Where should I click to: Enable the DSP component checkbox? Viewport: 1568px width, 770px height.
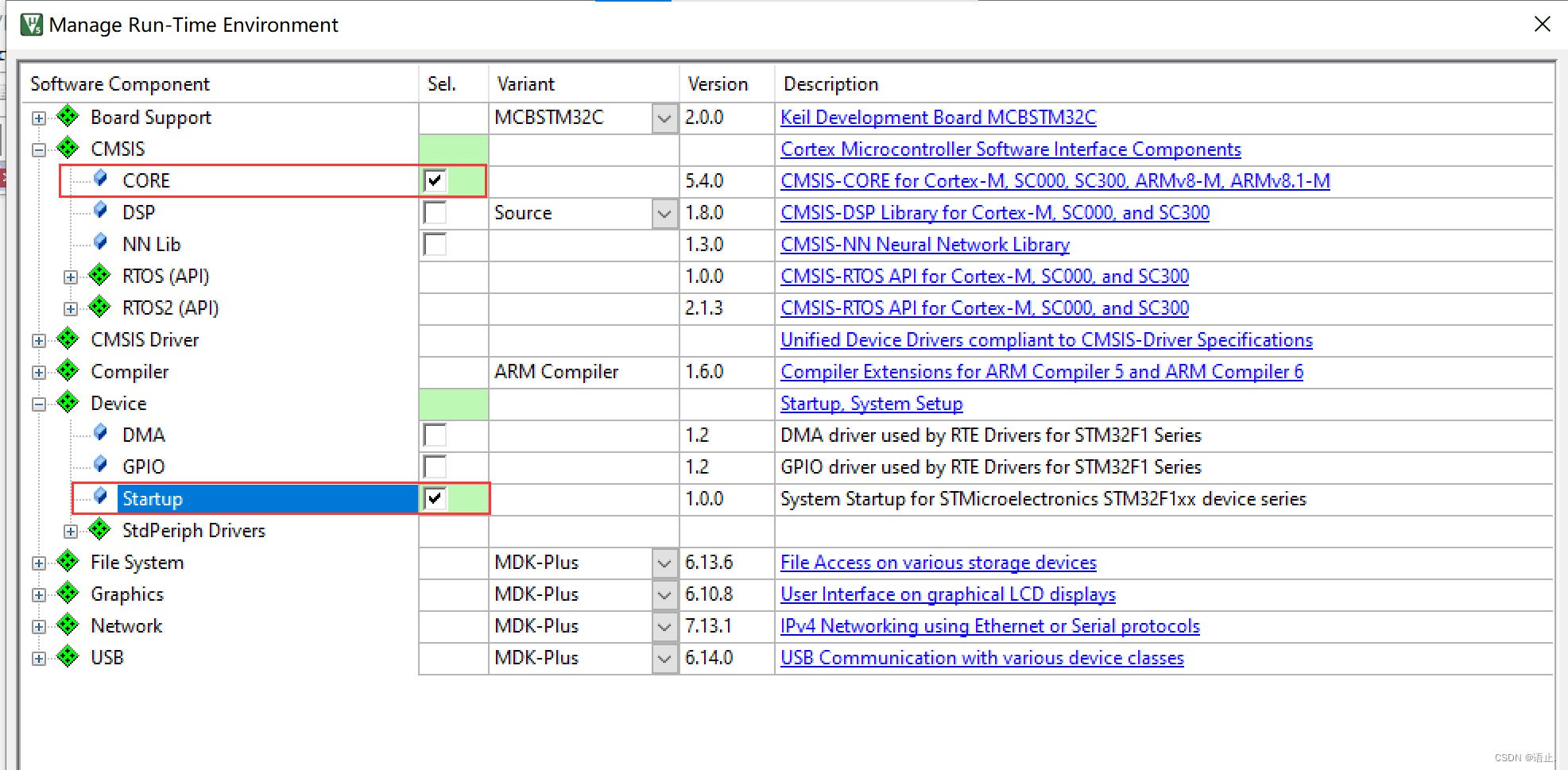pos(435,213)
